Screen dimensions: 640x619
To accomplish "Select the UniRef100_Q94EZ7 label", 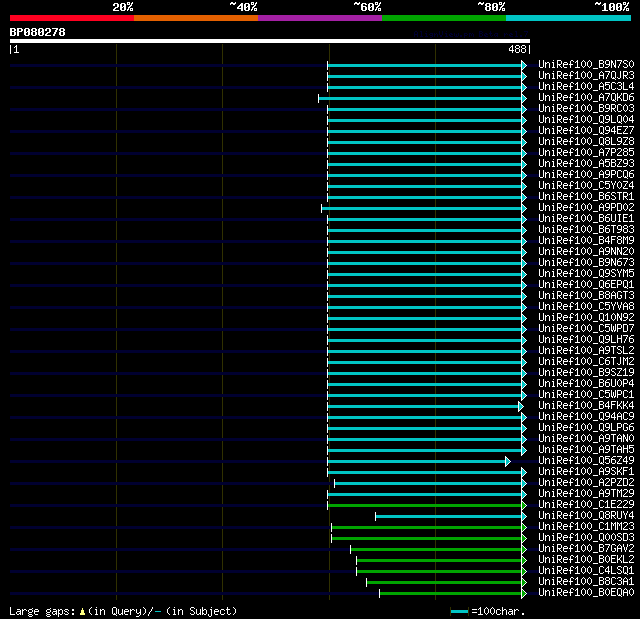I will point(586,131).
